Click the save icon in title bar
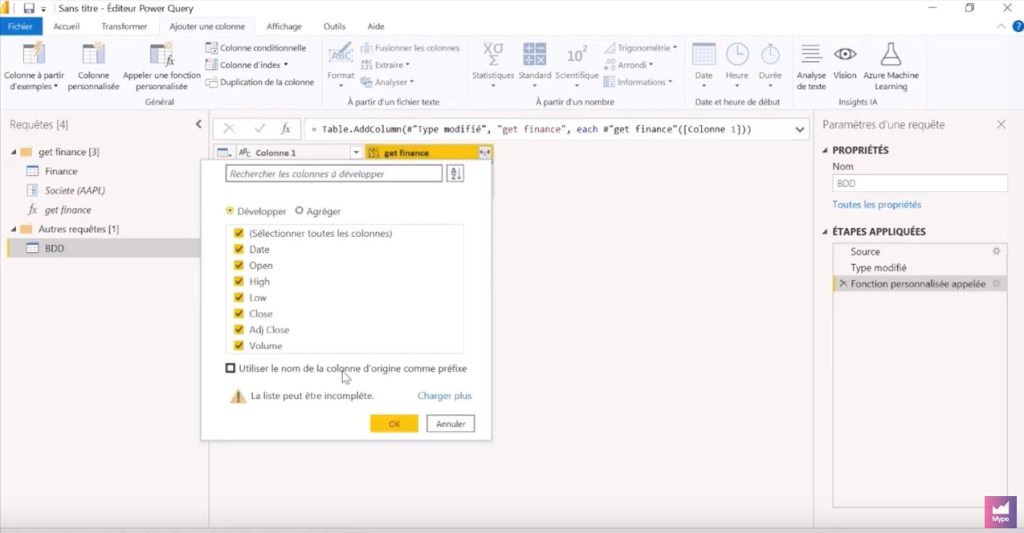 pos(29,8)
